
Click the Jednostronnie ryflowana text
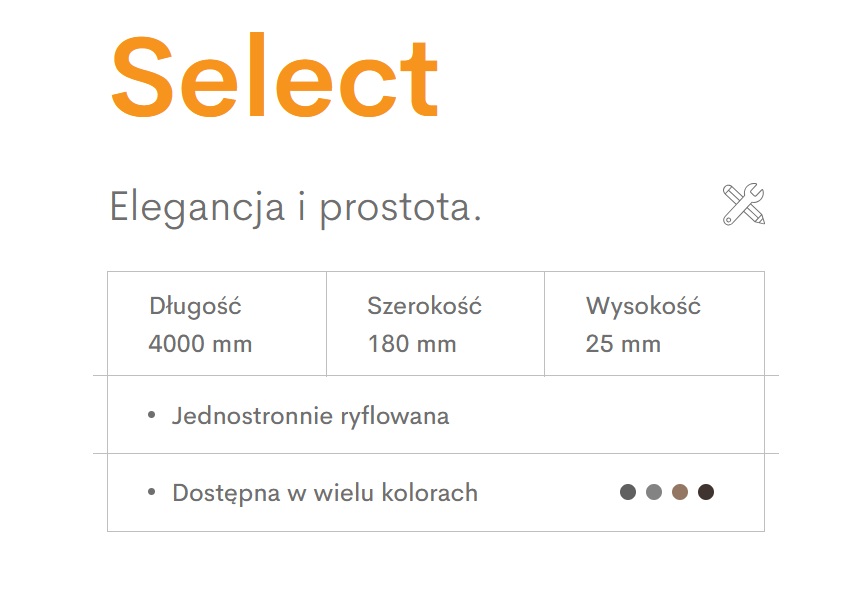pos(310,416)
